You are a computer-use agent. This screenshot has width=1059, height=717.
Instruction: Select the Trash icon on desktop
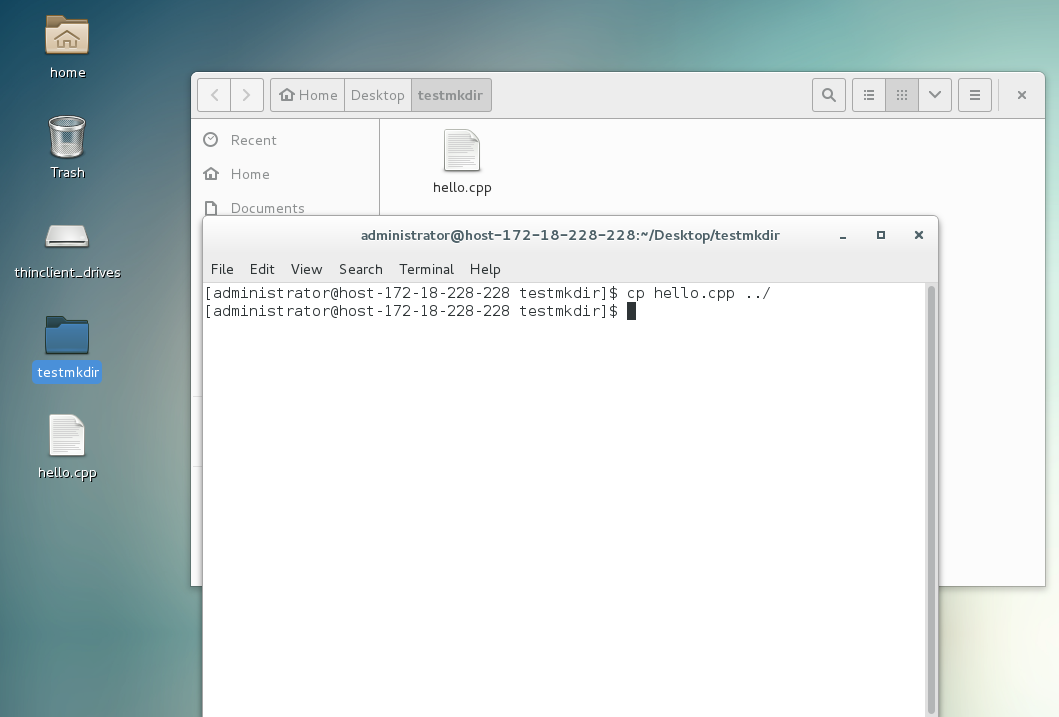pos(67,145)
